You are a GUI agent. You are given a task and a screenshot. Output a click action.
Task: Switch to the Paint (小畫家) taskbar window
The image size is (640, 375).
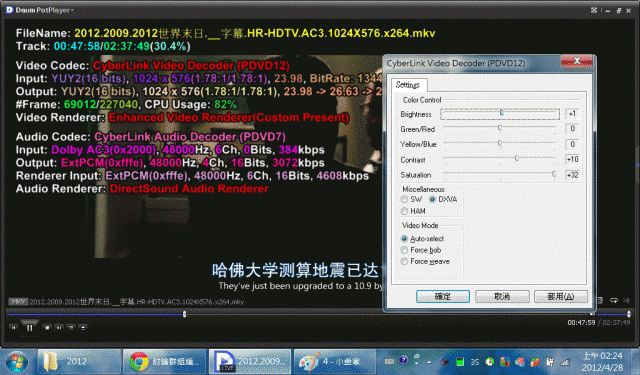[335, 361]
